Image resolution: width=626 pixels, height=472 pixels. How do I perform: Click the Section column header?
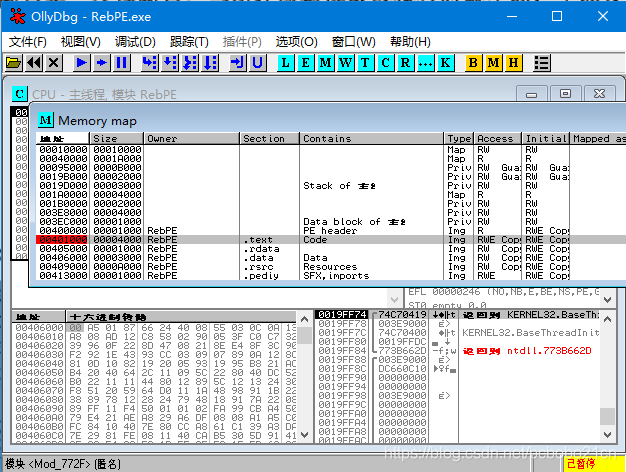(269, 139)
